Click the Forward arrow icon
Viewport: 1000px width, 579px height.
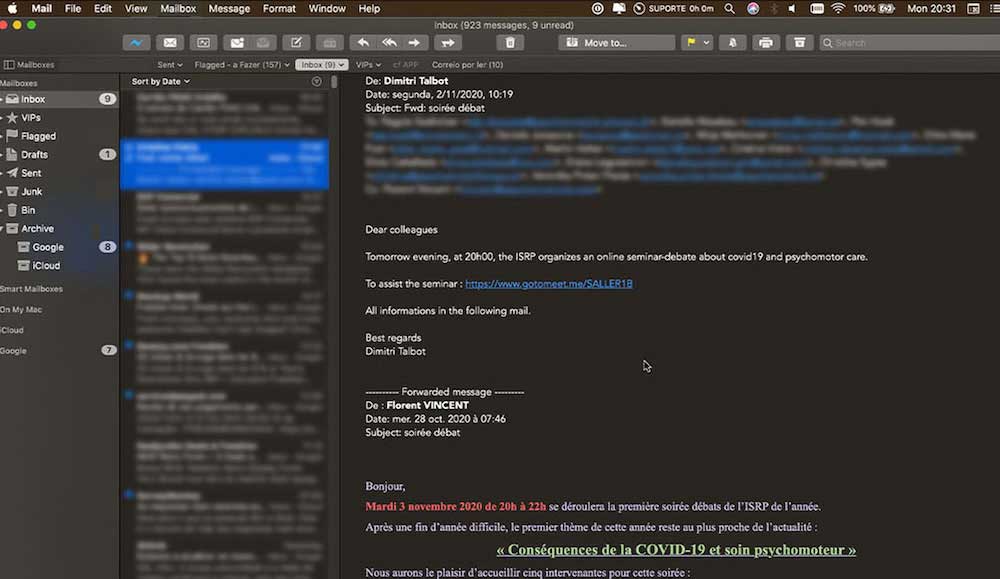[415, 43]
